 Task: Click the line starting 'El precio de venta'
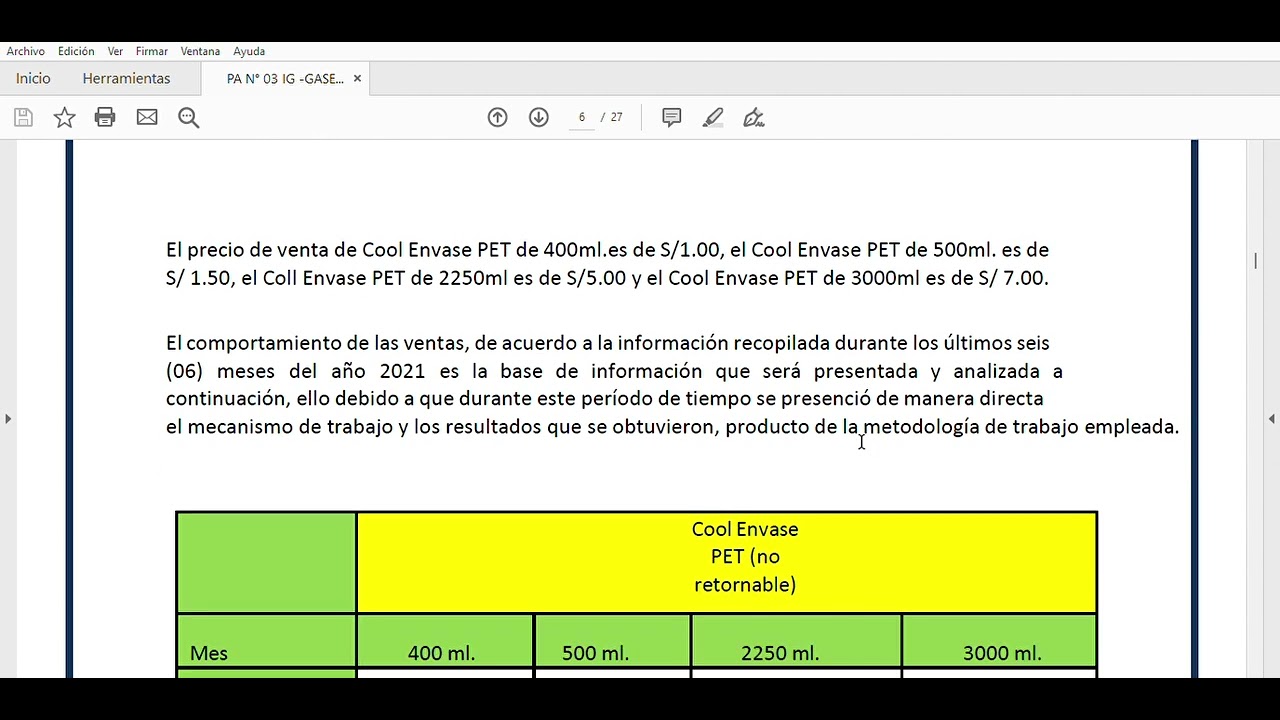pyautogui.click(x=607, y=250)
